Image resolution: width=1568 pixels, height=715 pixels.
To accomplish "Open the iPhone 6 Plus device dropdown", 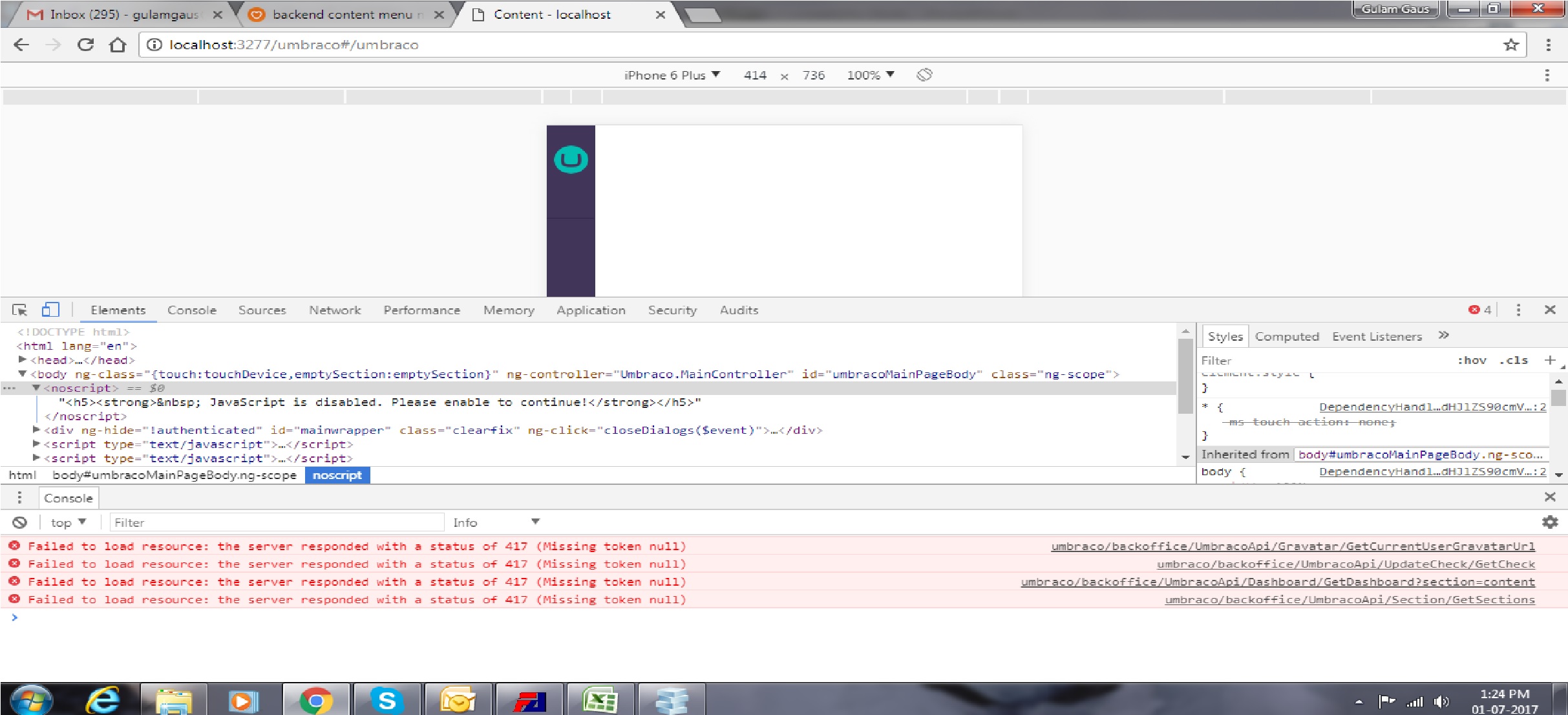I will 672,75.
